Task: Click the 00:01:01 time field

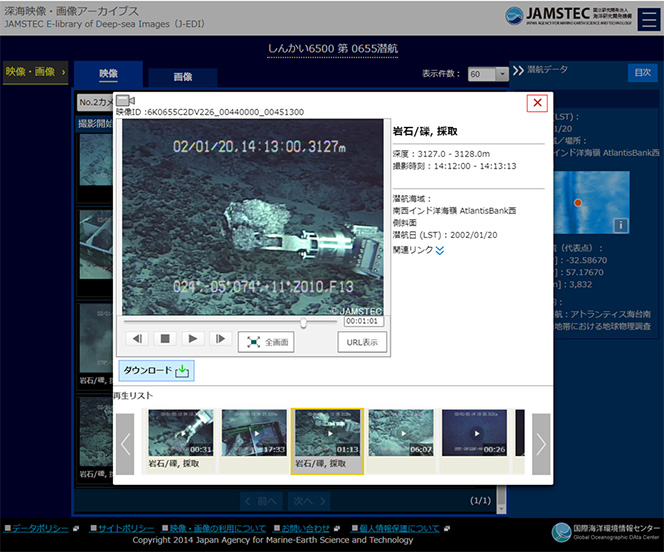Action: point(364,321)
